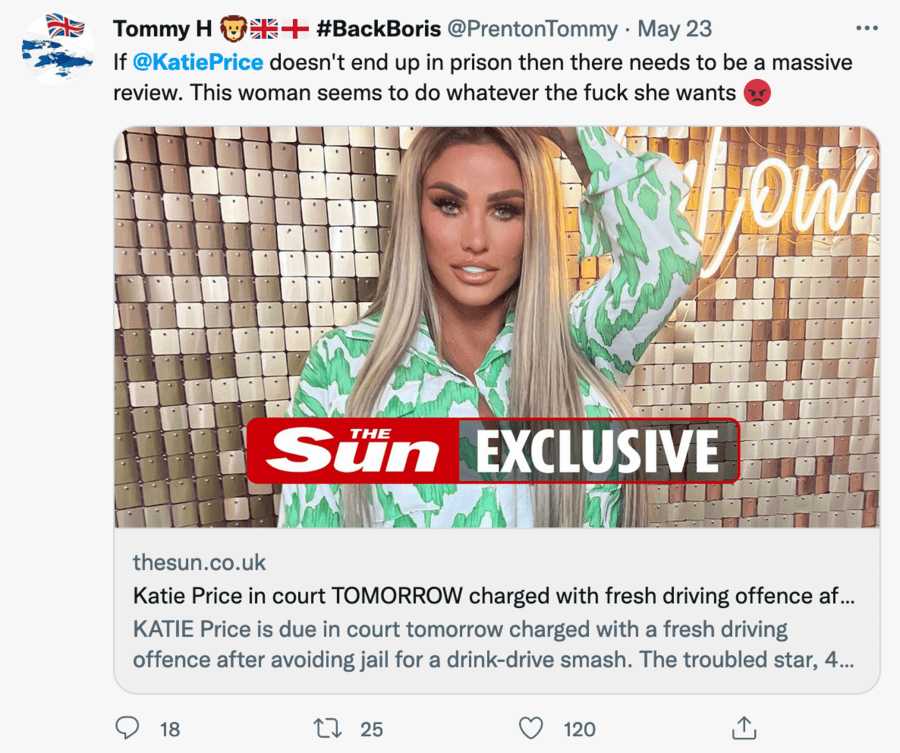Screen dimensions: 900x753
Task: Click the retweet count 25
Action: tap(371, 729)
